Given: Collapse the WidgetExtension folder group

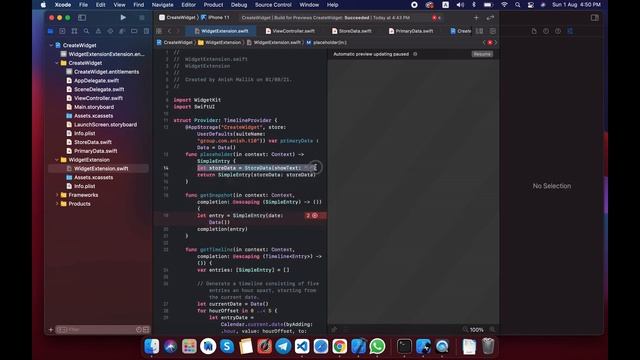Looking at the screenshot, I should (57, 160).
